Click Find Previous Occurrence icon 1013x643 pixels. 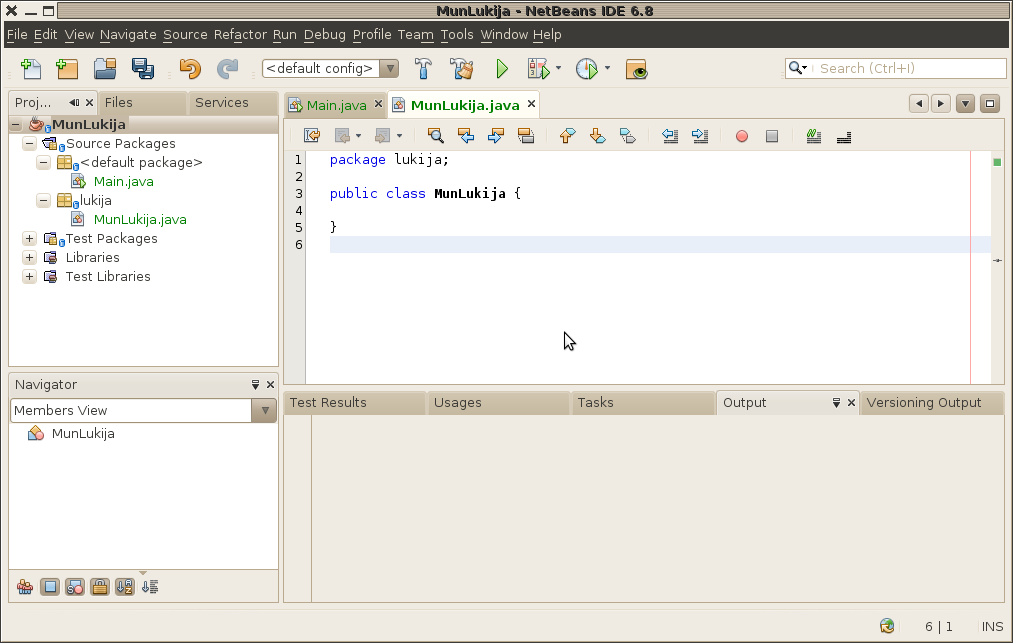466,136
